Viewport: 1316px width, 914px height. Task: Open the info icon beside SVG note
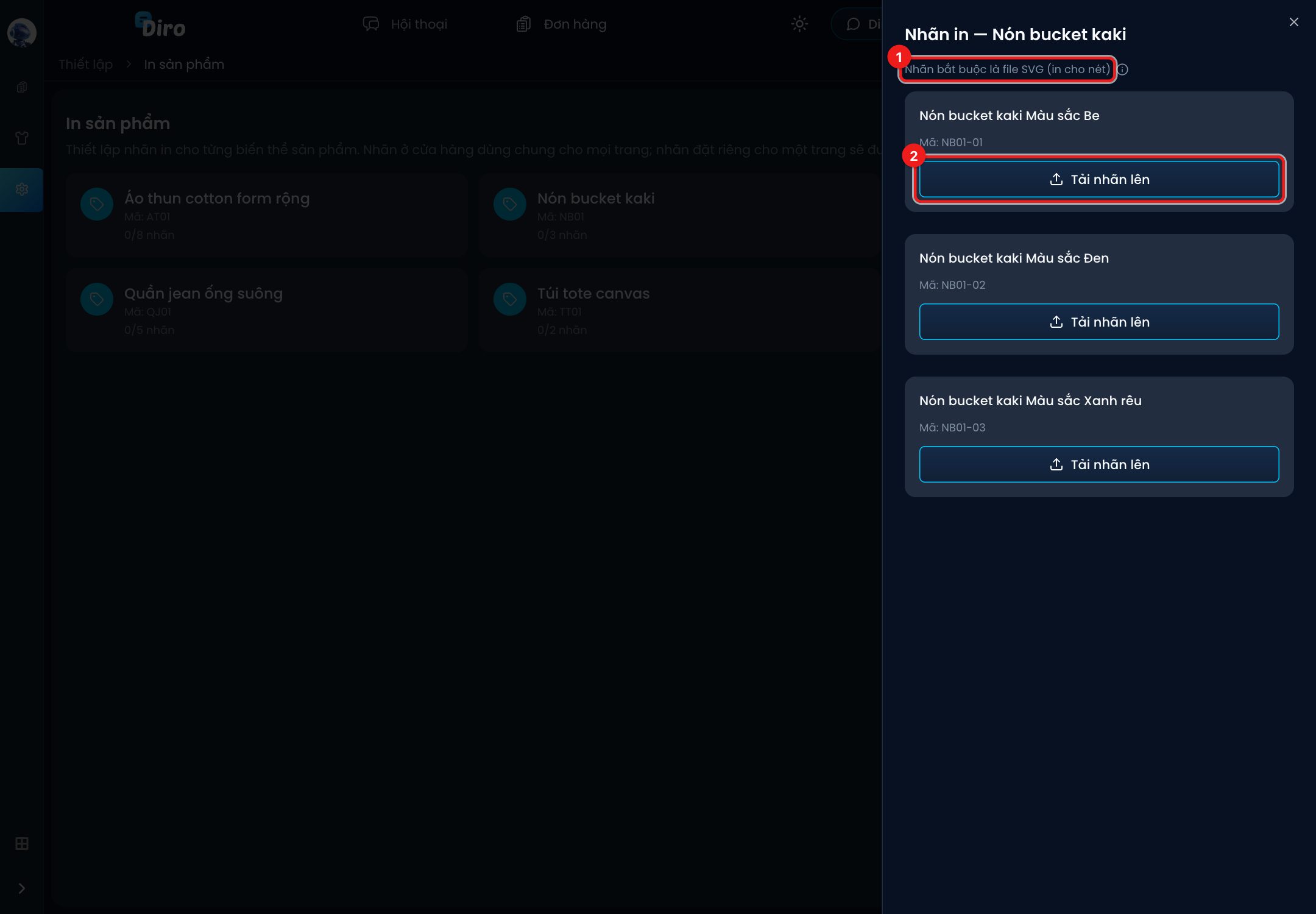[1123, 69]
